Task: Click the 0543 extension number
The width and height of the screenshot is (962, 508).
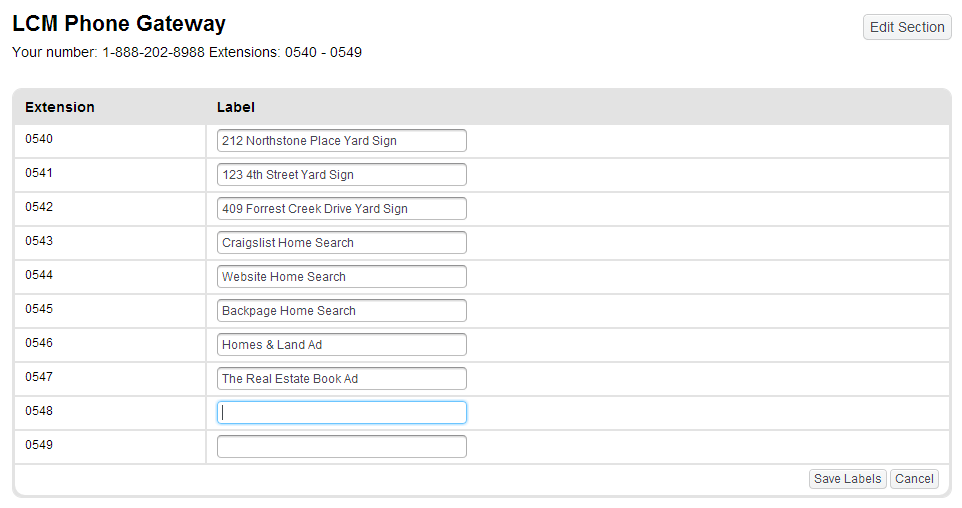Action: pyautogui.click(x=39, y=241)
